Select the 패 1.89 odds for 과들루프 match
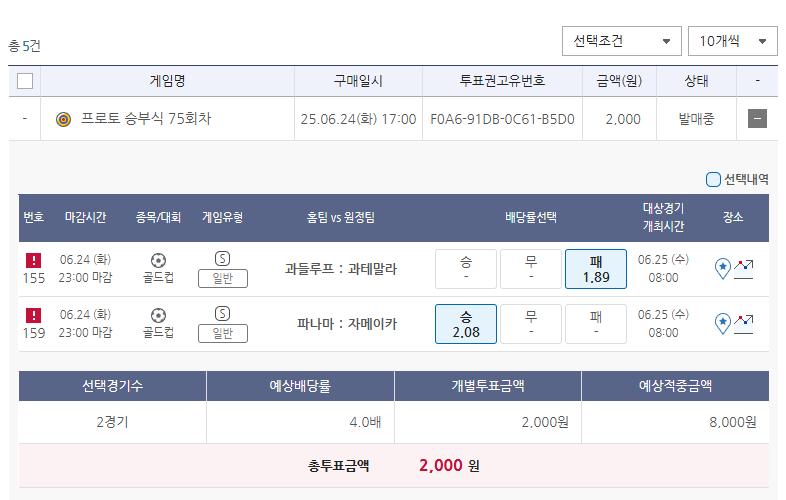Screen dimensions: 786x500 tap(596, 269)
